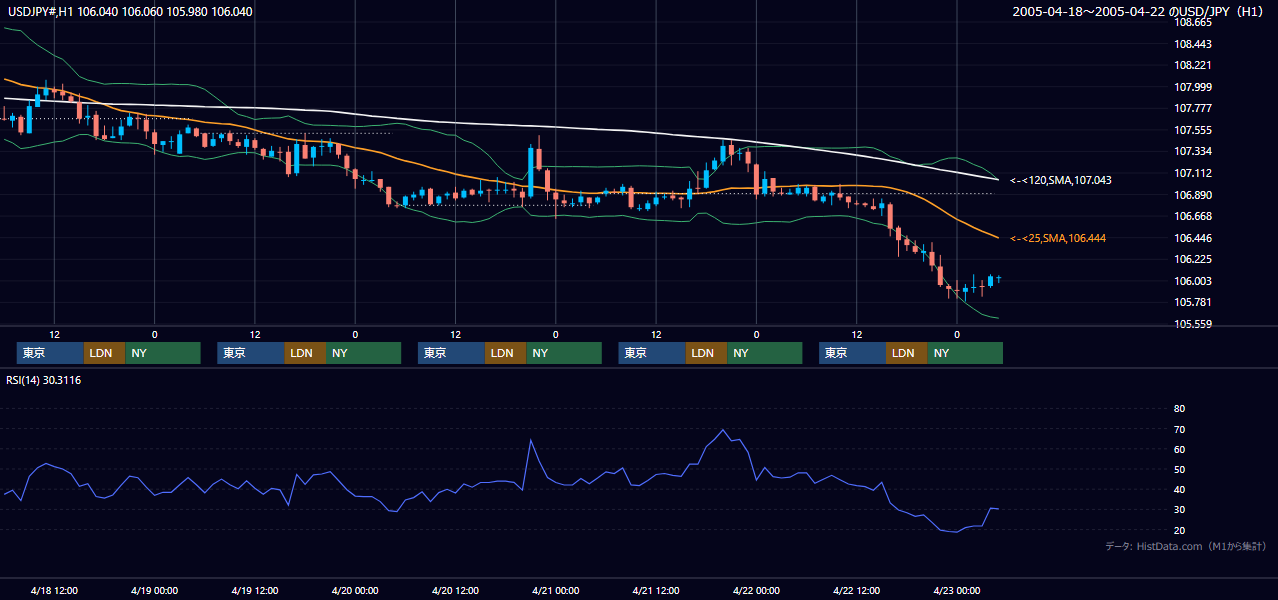
Task: Click price axis label 107.999
Action: point(1194,87)
